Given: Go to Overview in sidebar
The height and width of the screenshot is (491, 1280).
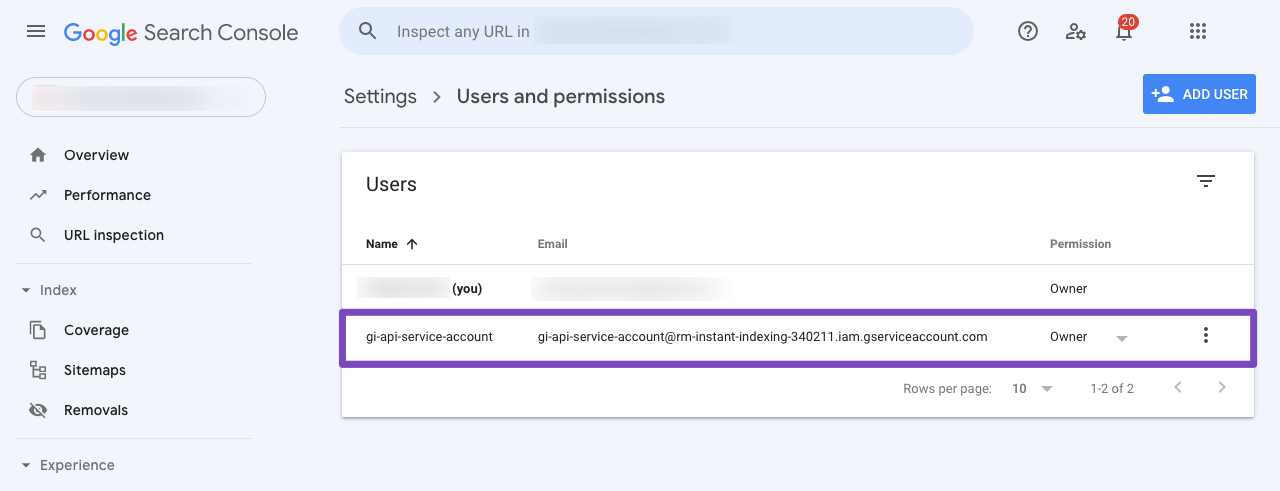Looking at the screenshot, I should (x=96, y=155).
